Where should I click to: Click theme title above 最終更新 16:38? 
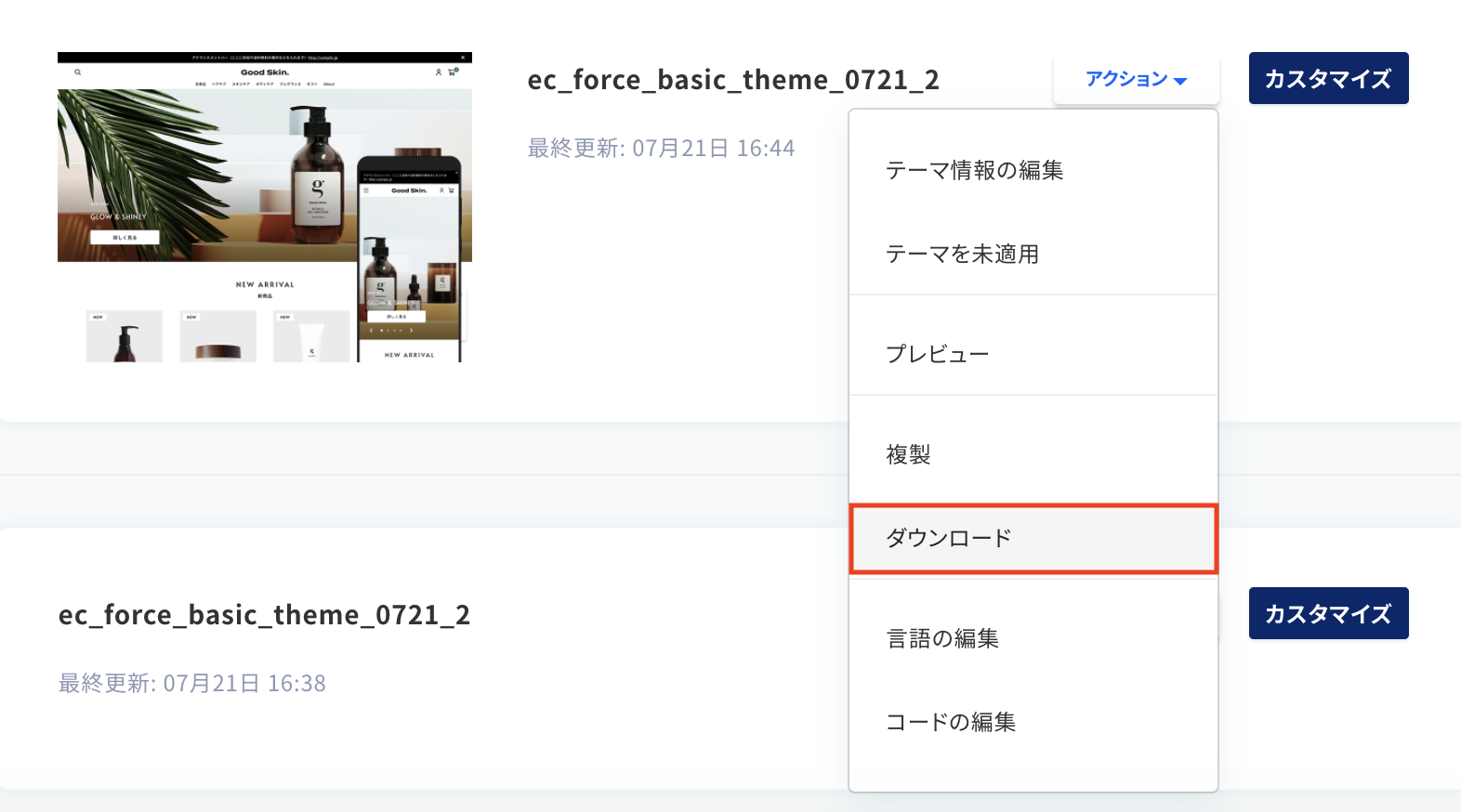[x=264, y=615]
